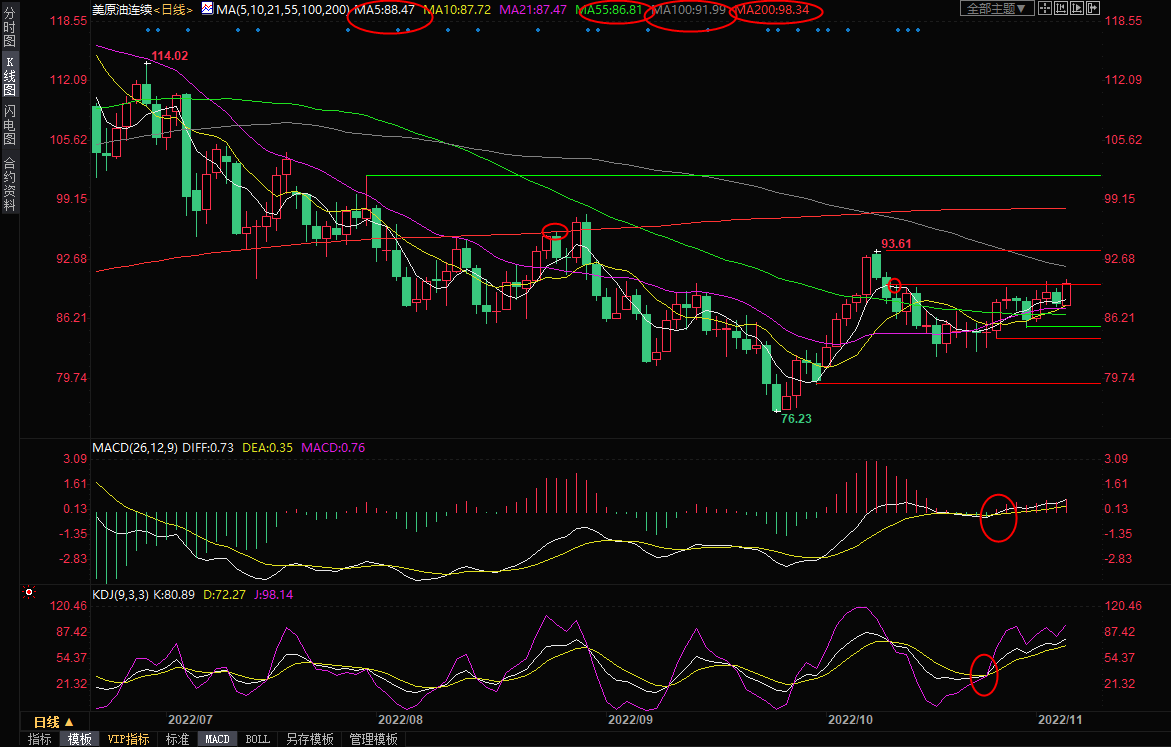
Task: Toggle the MACD indicator template
Action: coord(217,739)
